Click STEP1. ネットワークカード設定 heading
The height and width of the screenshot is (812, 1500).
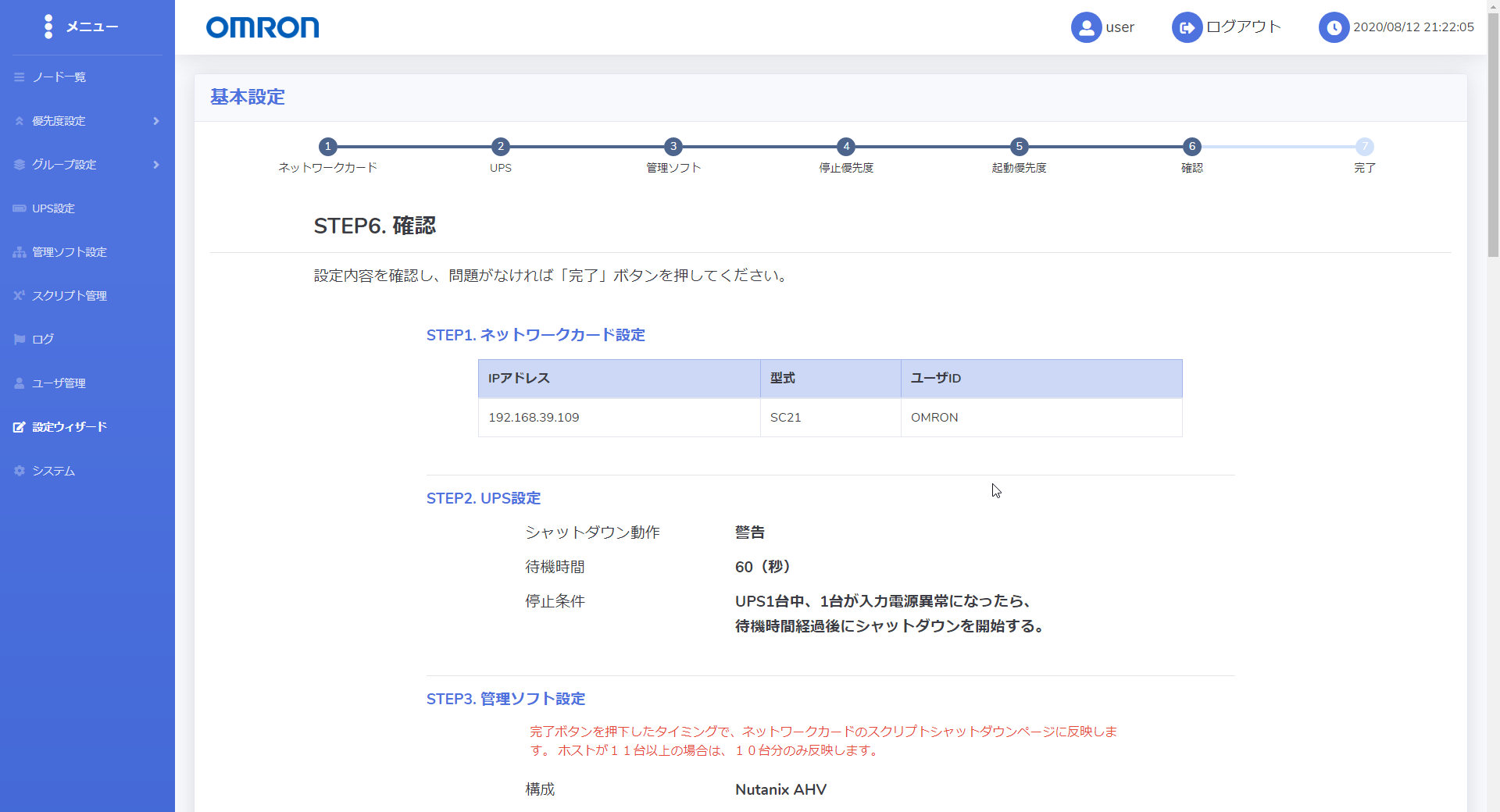[536, 335]
